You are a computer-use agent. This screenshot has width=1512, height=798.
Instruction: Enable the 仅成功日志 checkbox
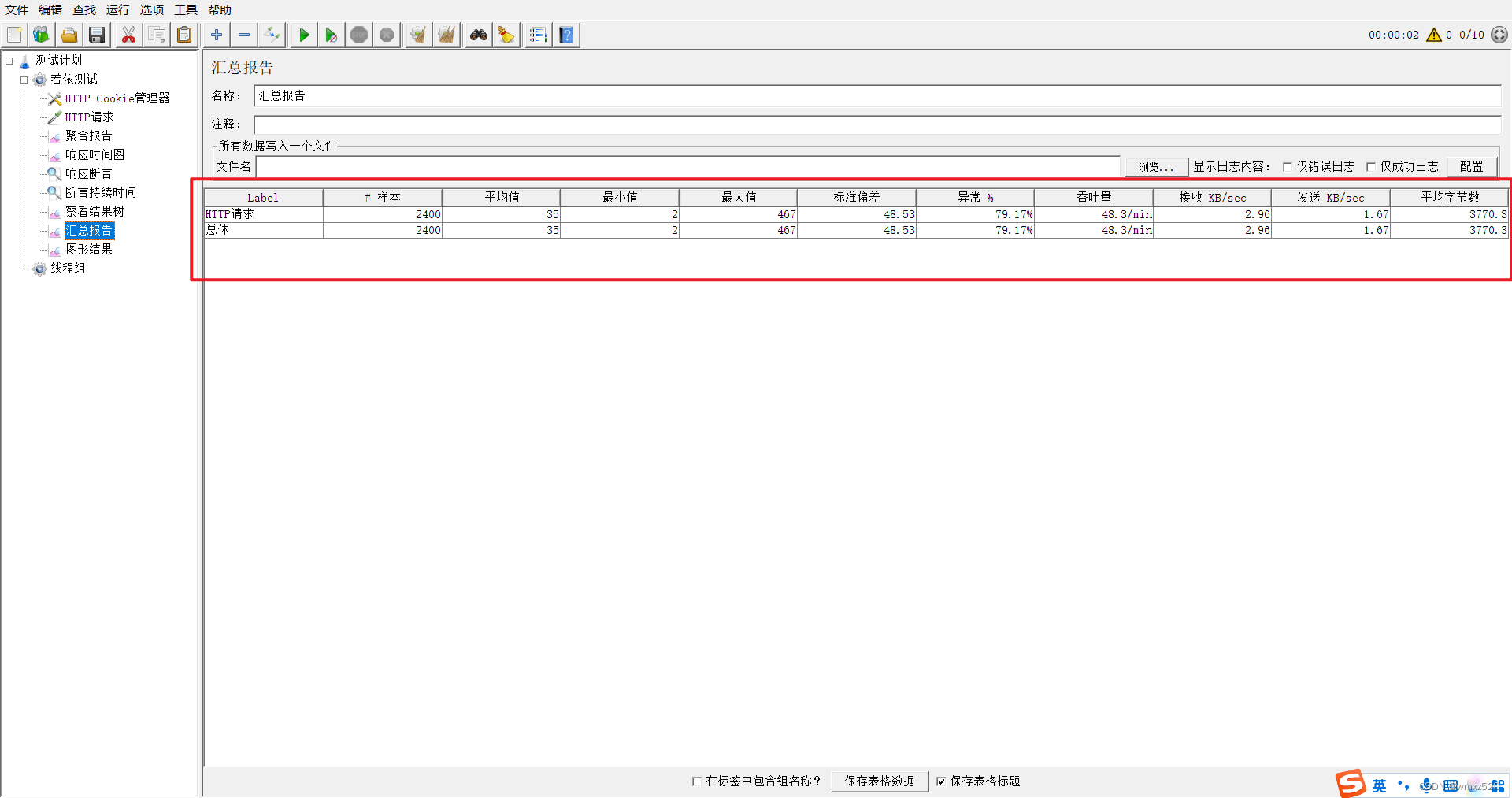[x=1371, y=167]
